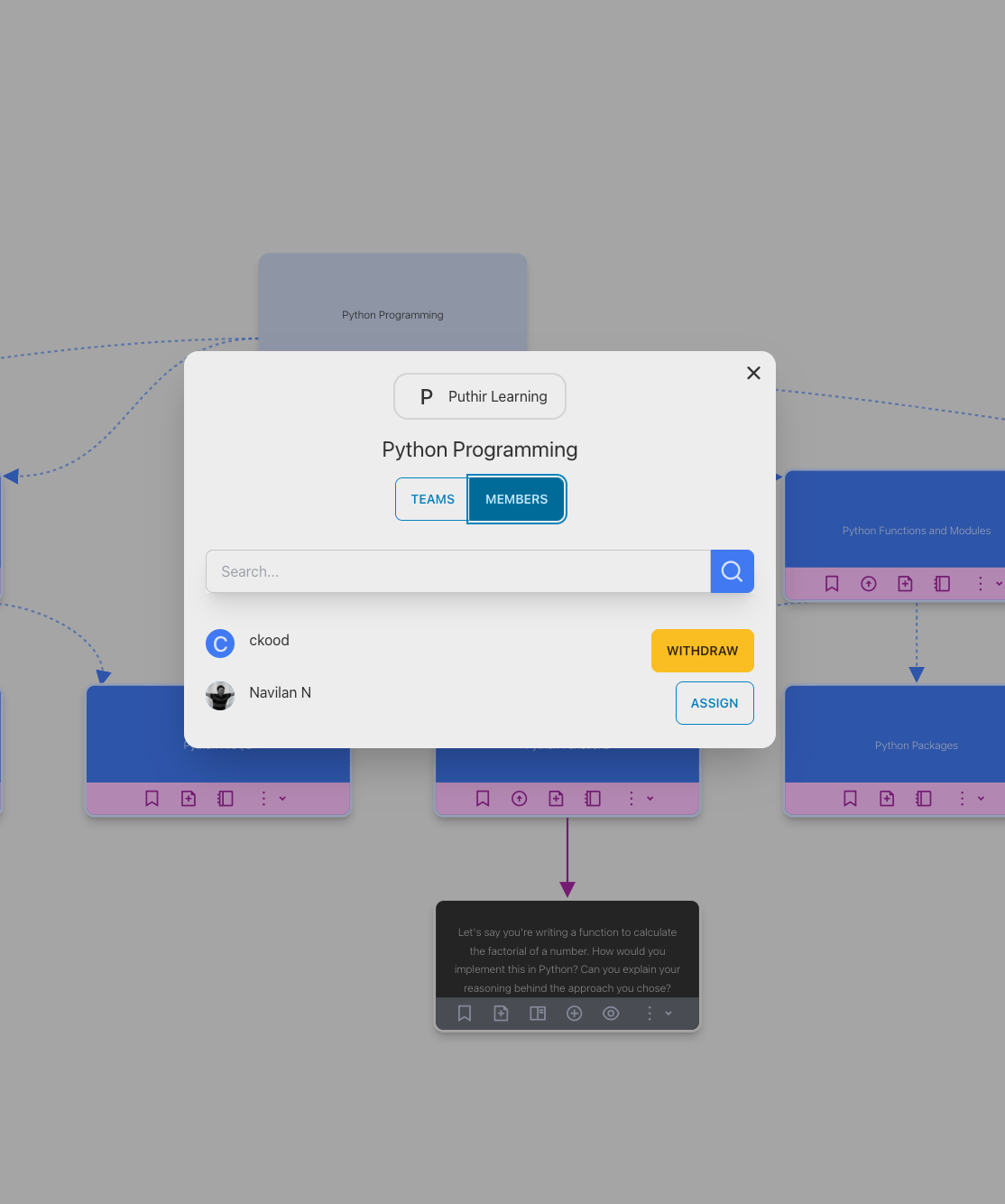Click add-circle icon on question card

tap(574, 1014)
